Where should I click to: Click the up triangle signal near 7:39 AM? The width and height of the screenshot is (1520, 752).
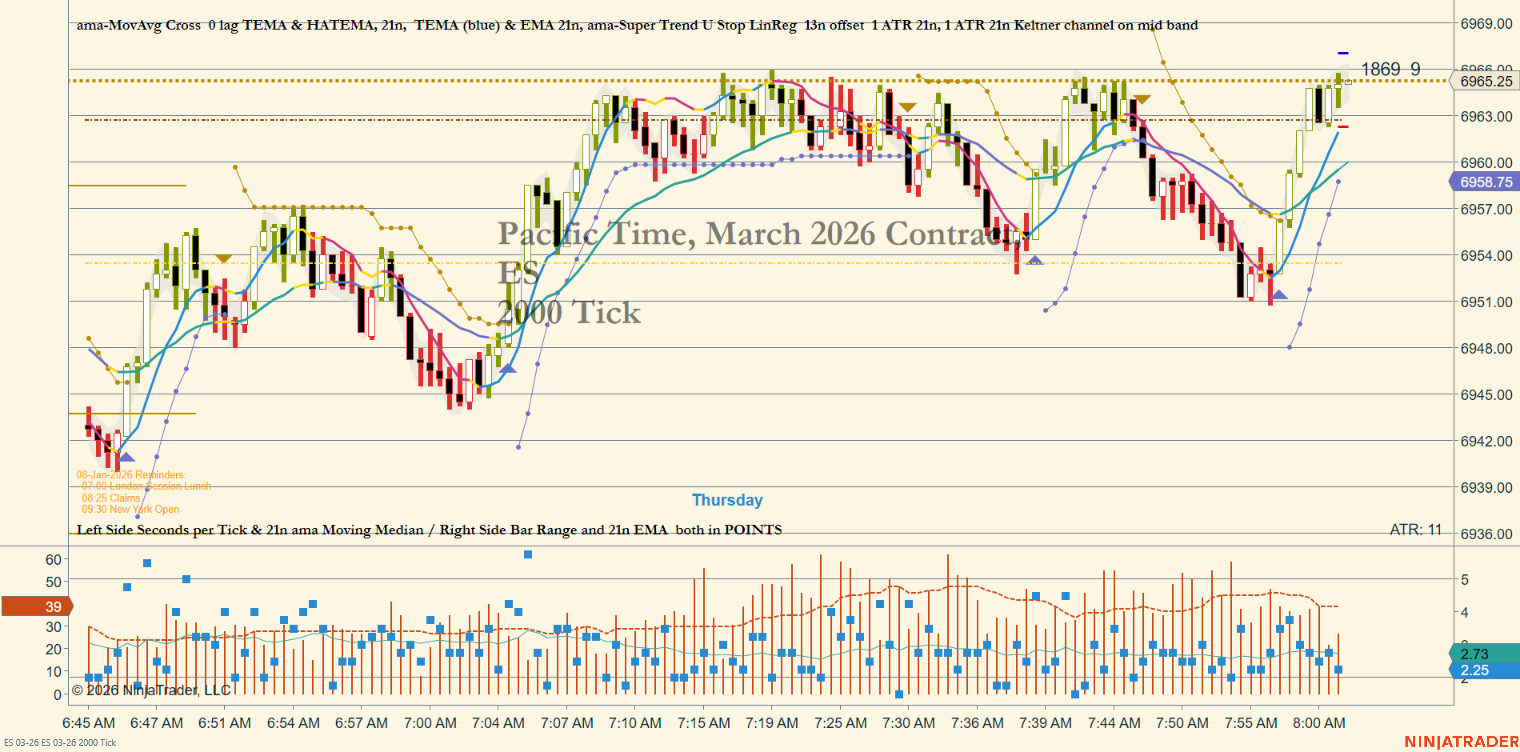1034,261
